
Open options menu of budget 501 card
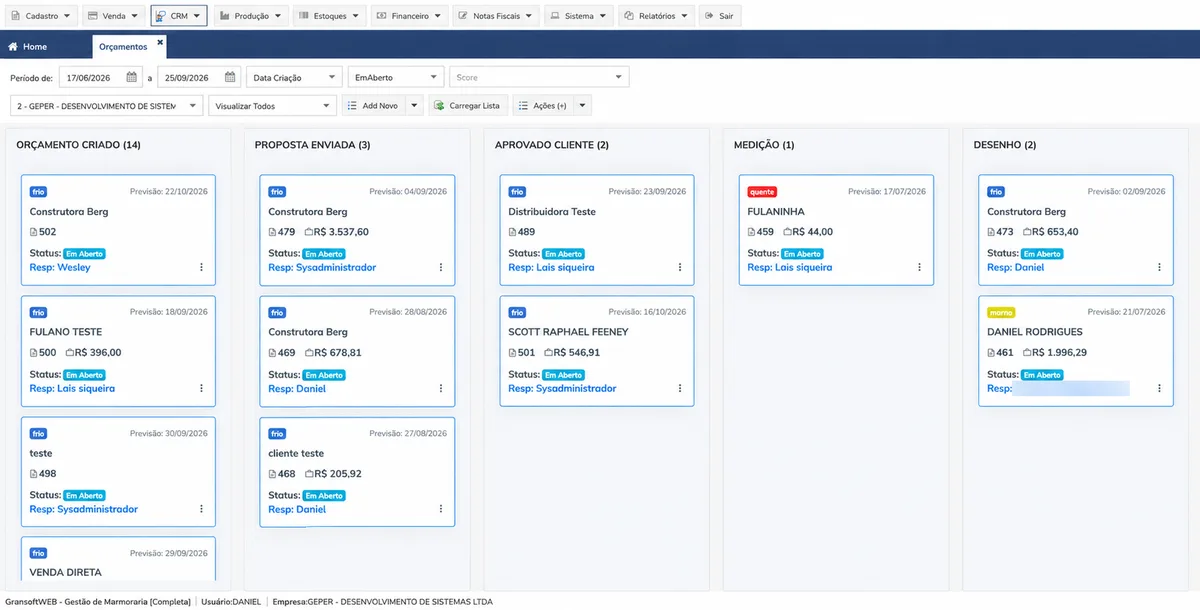[680, 388]
